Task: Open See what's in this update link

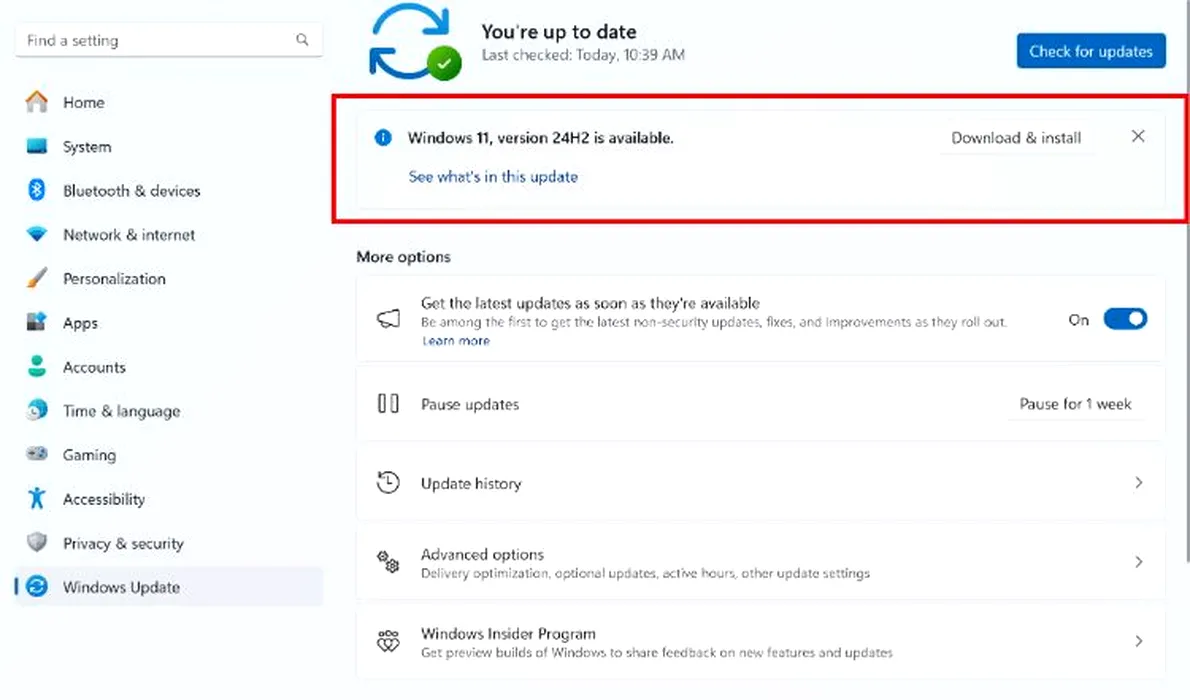Action: coord(493,176)
